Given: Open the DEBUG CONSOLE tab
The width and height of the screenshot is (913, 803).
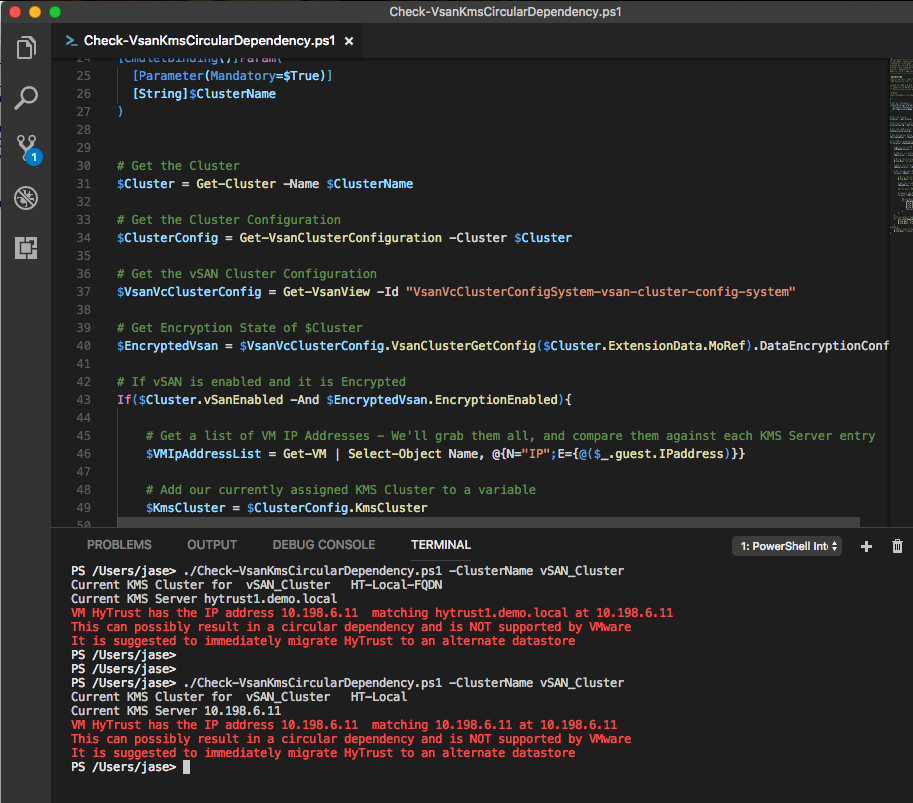Looking at the screenshot, I should pos(324,545).
